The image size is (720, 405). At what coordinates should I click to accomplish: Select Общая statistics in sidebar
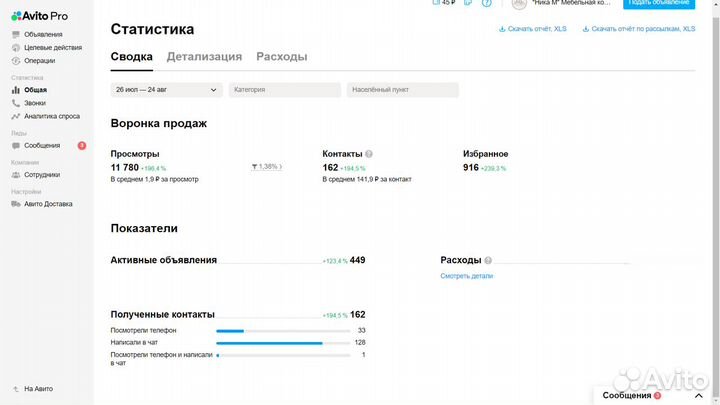[x=35, y=90]
